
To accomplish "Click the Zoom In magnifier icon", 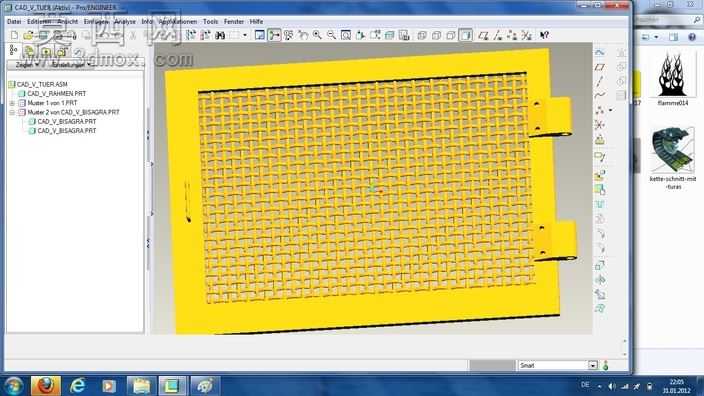I will point(317,35).
